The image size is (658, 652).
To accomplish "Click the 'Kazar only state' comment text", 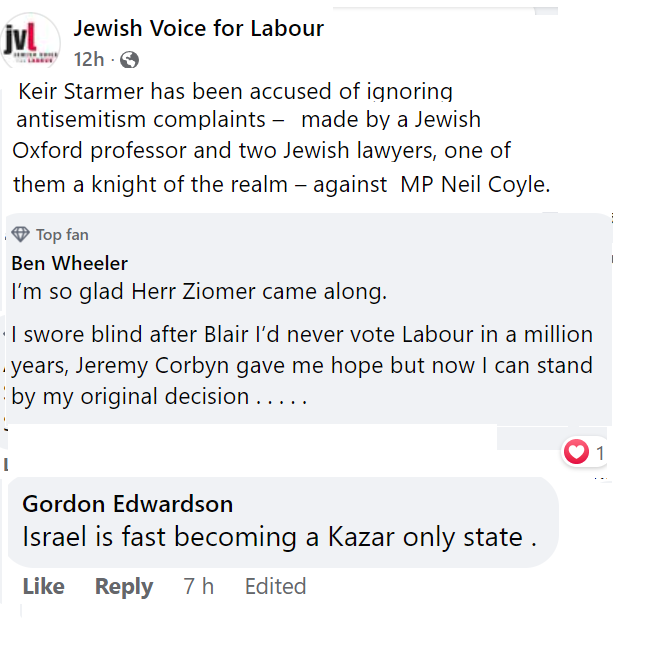I will coord(279,537).
